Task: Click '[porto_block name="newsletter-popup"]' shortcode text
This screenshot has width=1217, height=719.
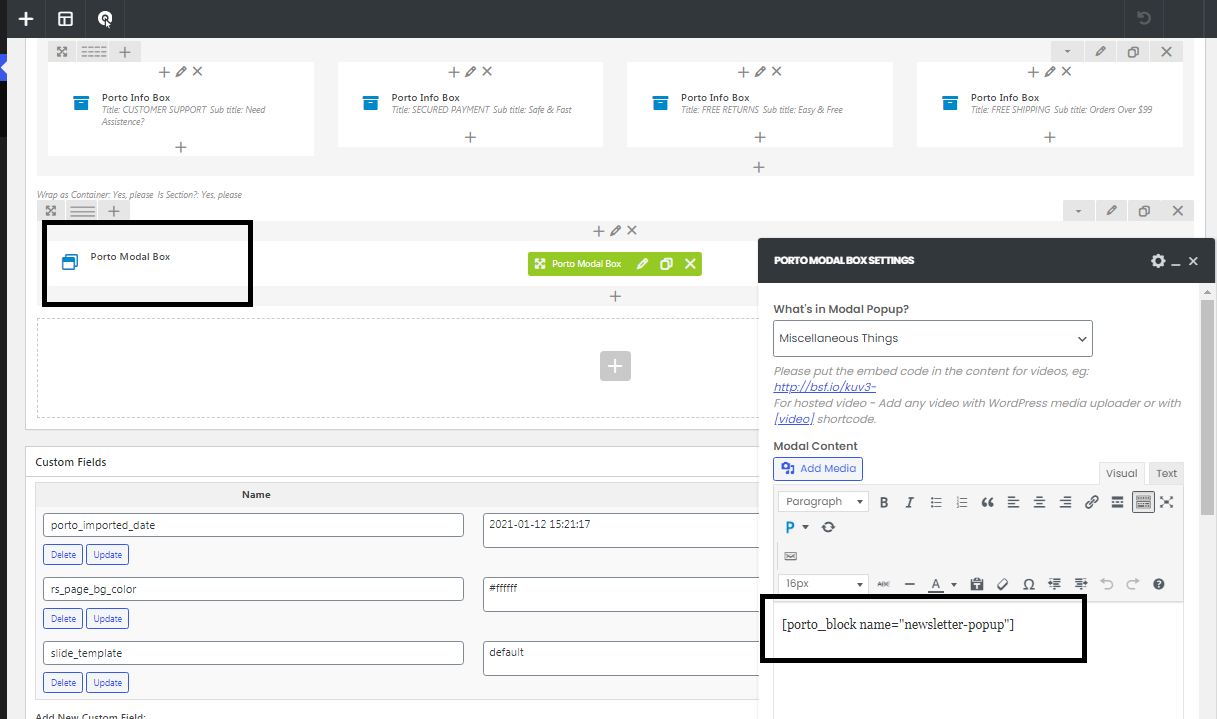Action: click(x=898, y=625)
